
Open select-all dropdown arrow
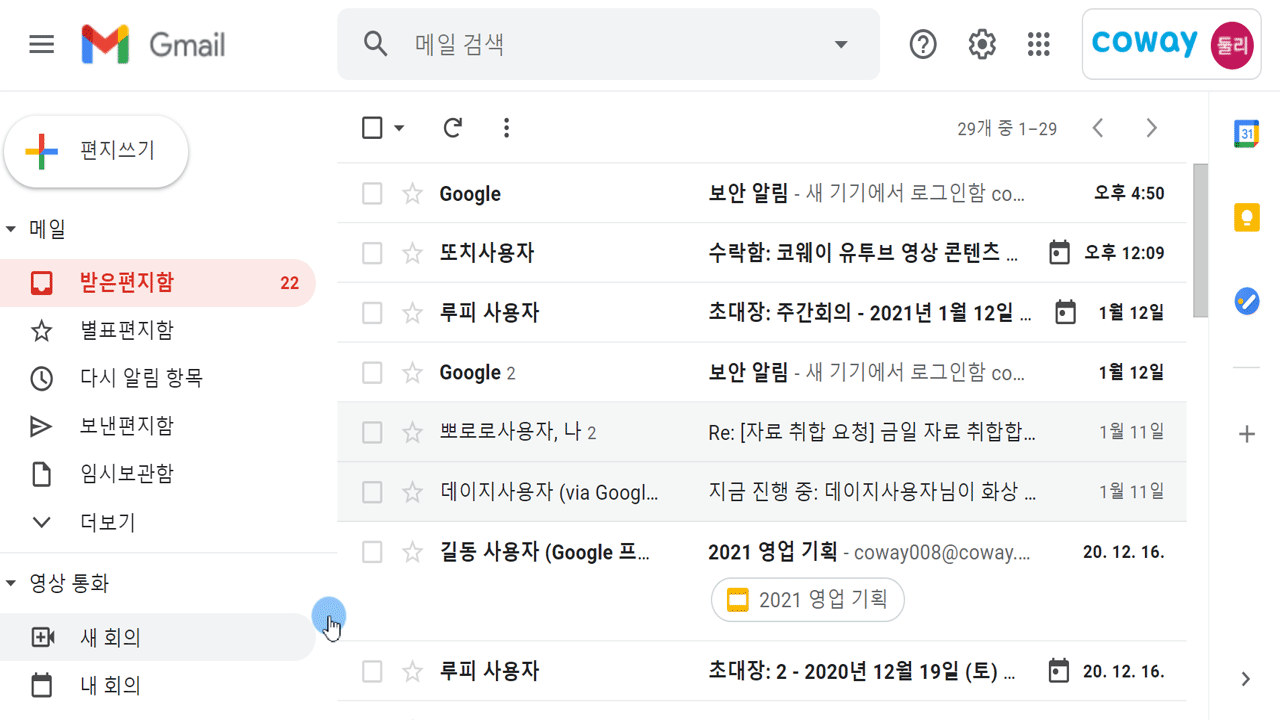(399, 128)
